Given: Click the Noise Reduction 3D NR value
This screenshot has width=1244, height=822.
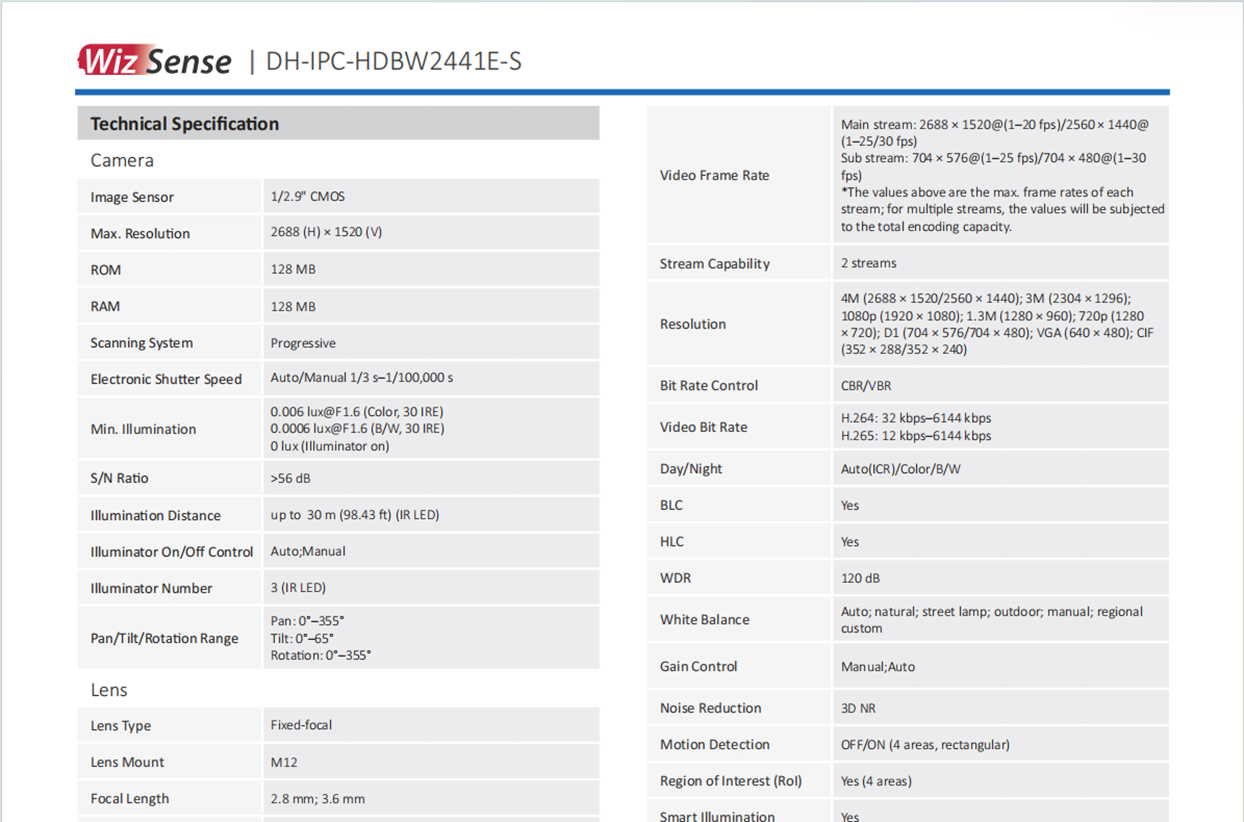Looking at the screenshot, I should click(858, 708).
